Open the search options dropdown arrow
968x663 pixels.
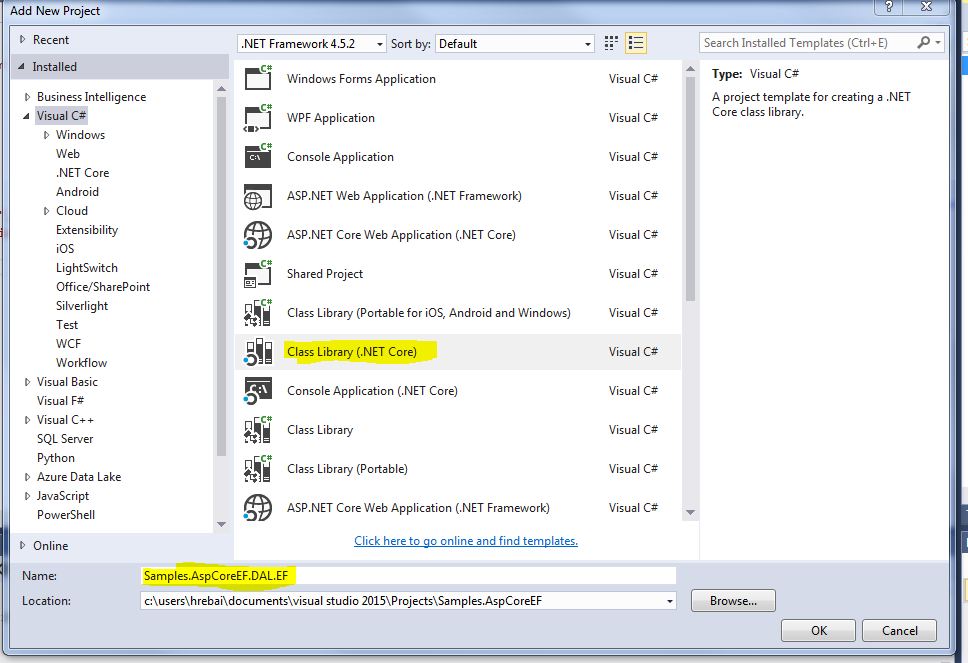coord(938,43)
